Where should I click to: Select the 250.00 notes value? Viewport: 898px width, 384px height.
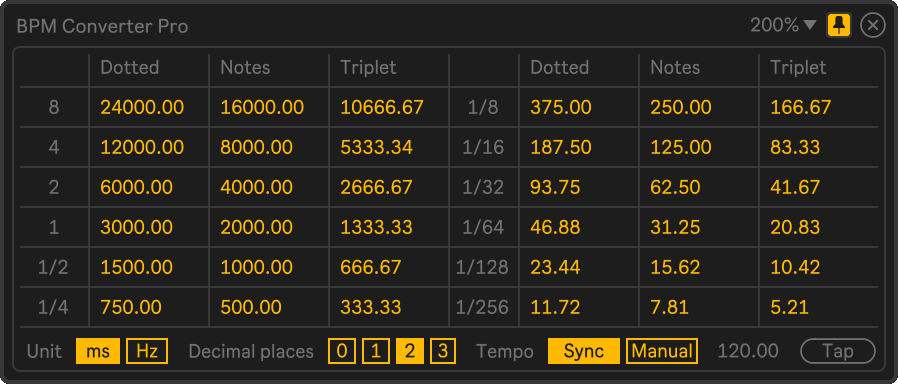point(681,107)
